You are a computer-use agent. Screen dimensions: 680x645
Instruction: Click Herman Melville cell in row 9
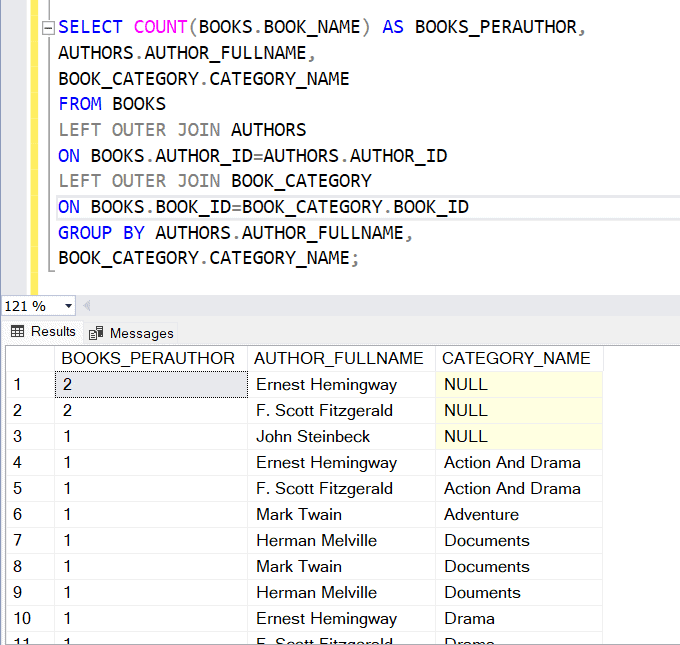tap(341, 593)
